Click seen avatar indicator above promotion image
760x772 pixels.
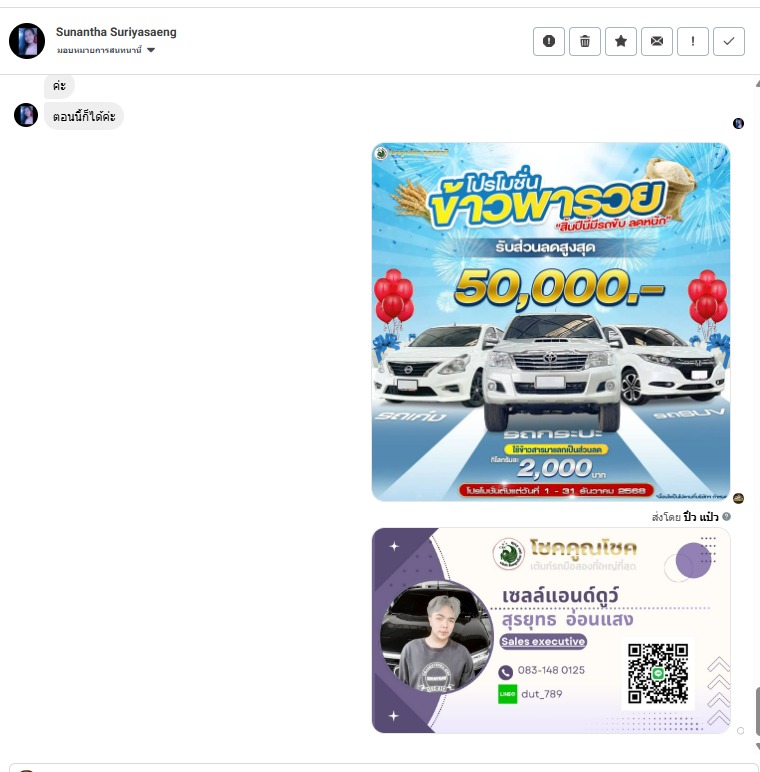pos(738,123)
